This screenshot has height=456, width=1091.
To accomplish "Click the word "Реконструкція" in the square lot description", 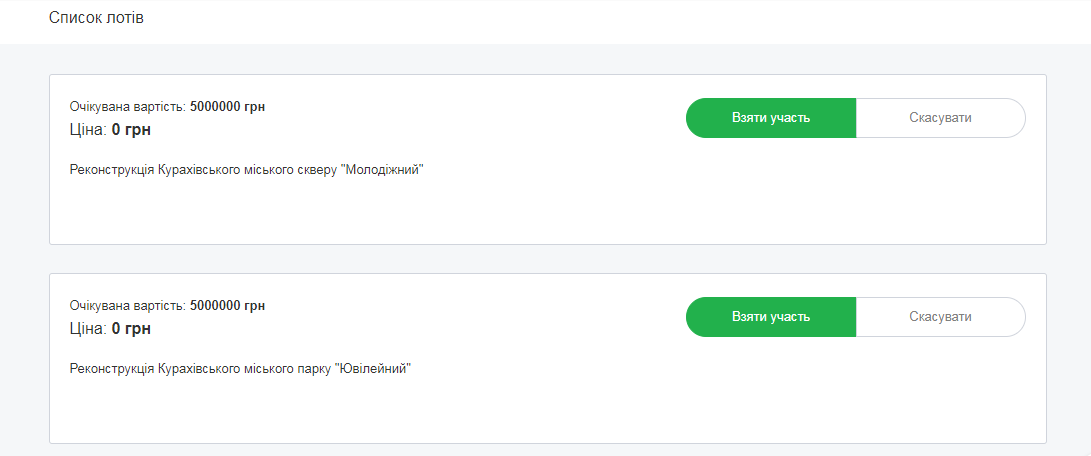I will pyautogui.click(x=112, y=170).
